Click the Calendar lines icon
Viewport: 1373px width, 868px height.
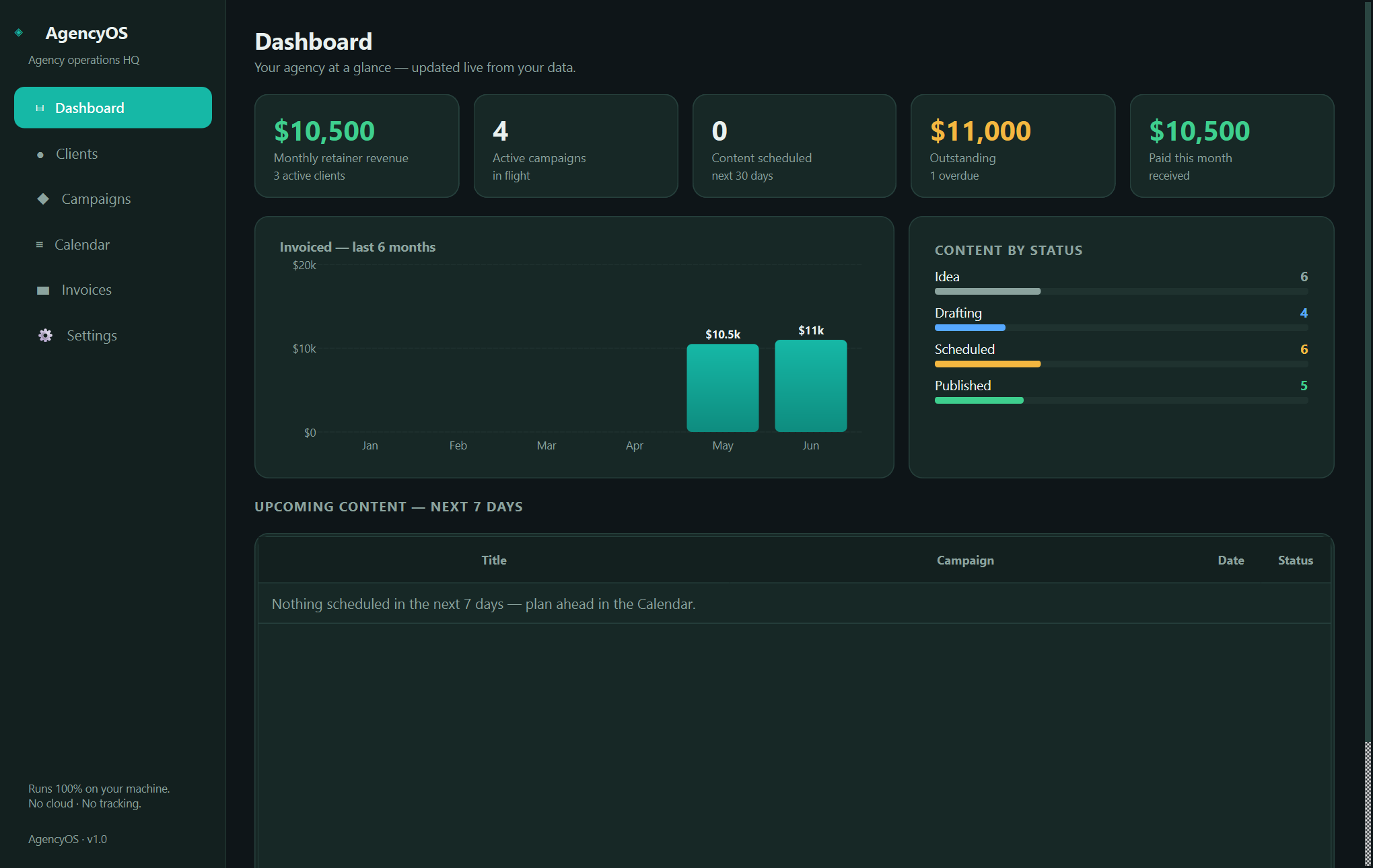tap(40, 245)
